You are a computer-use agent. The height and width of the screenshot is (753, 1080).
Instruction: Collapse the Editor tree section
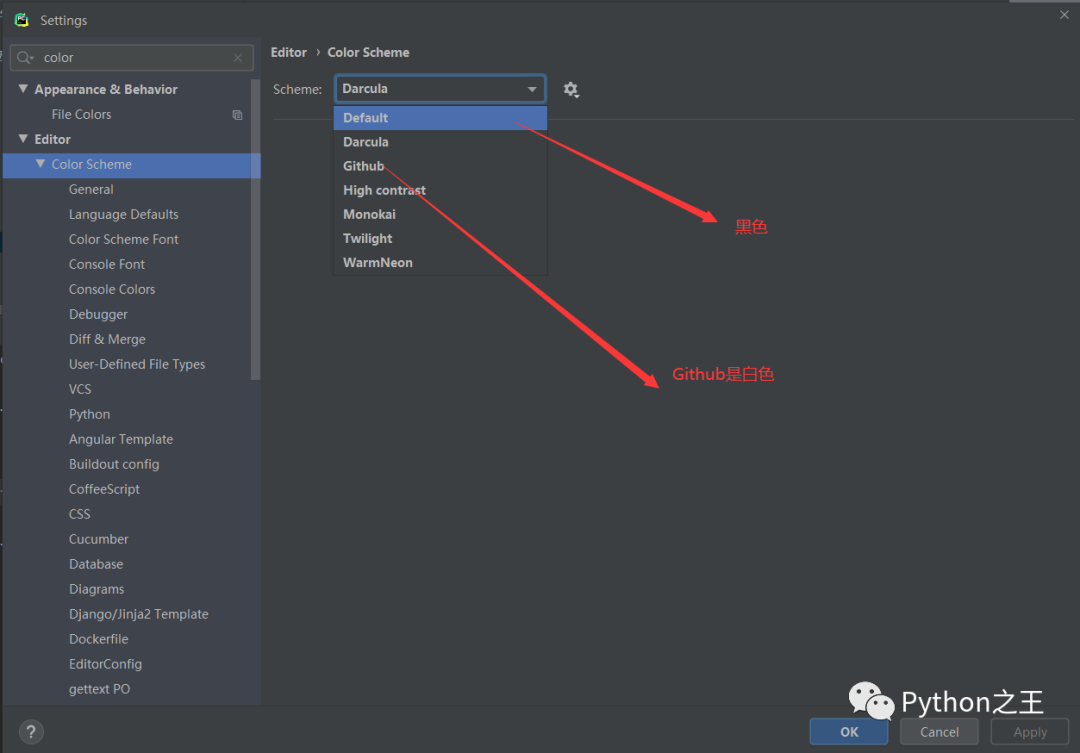[23, 138]
